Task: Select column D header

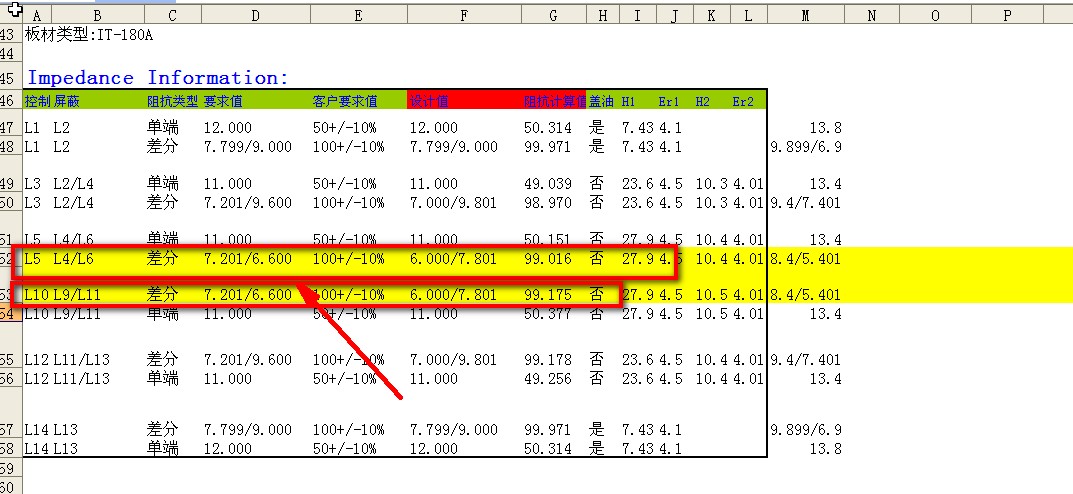Action: click(255, 16)
